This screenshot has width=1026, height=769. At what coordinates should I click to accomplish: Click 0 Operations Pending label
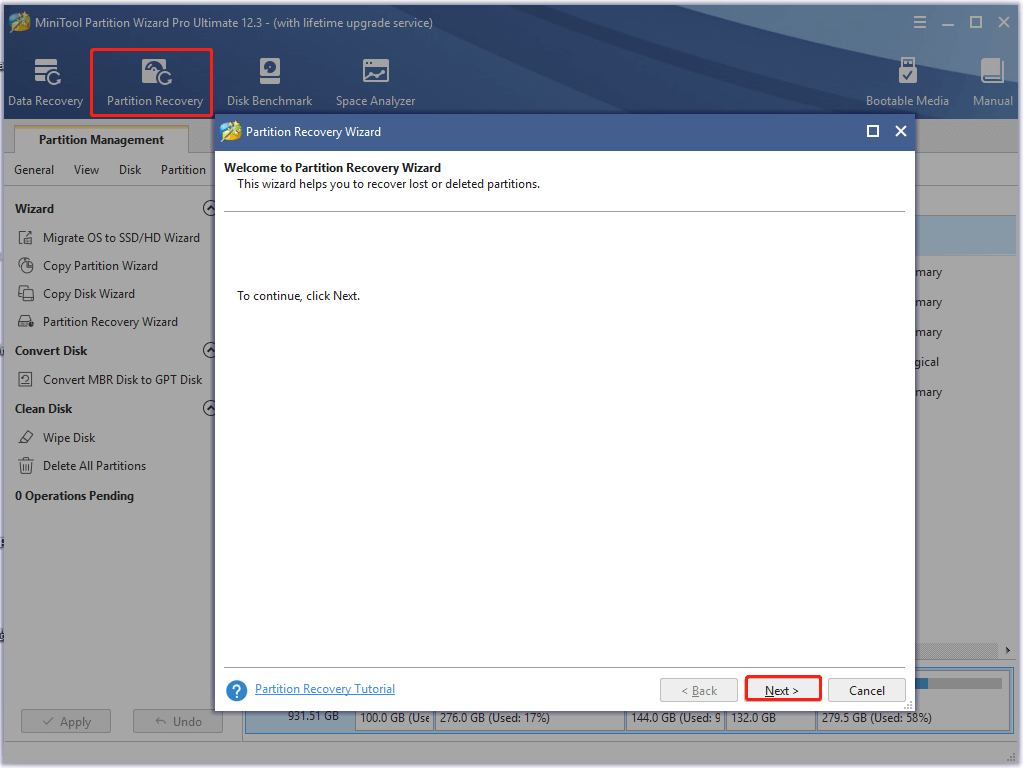pyautogui.click(x=75, y=497)
